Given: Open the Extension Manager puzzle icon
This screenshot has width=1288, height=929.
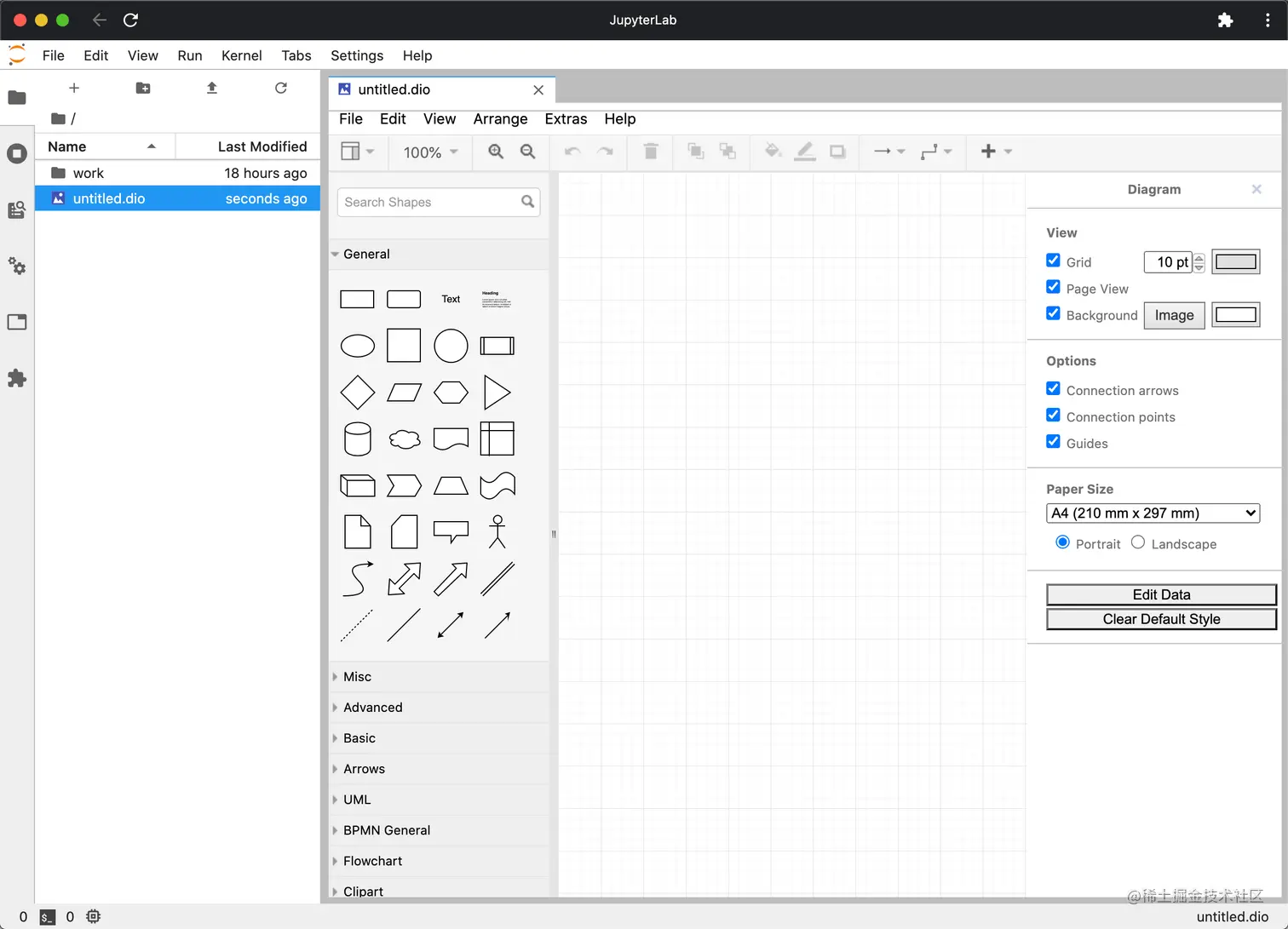Looking at the screenshot, I should pos(17,378).
